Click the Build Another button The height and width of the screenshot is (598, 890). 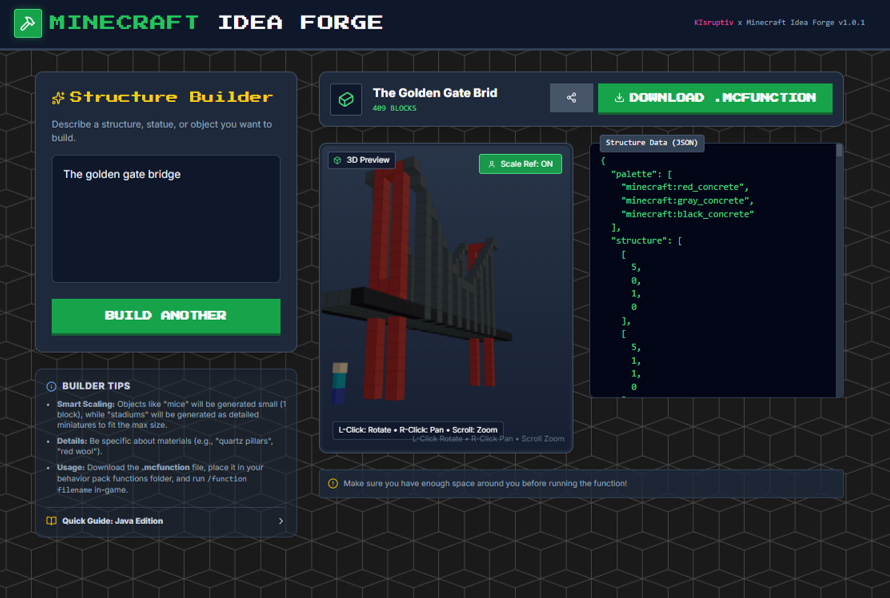166,315
